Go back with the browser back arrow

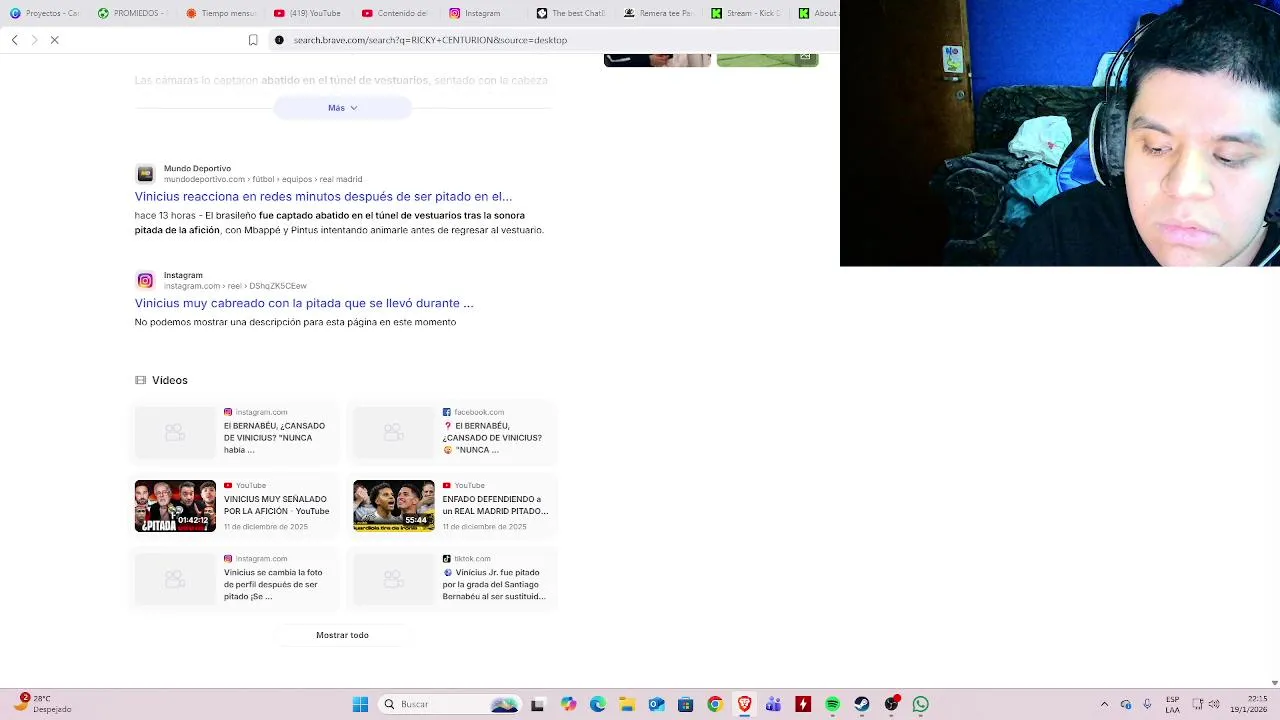click(14, 40)
